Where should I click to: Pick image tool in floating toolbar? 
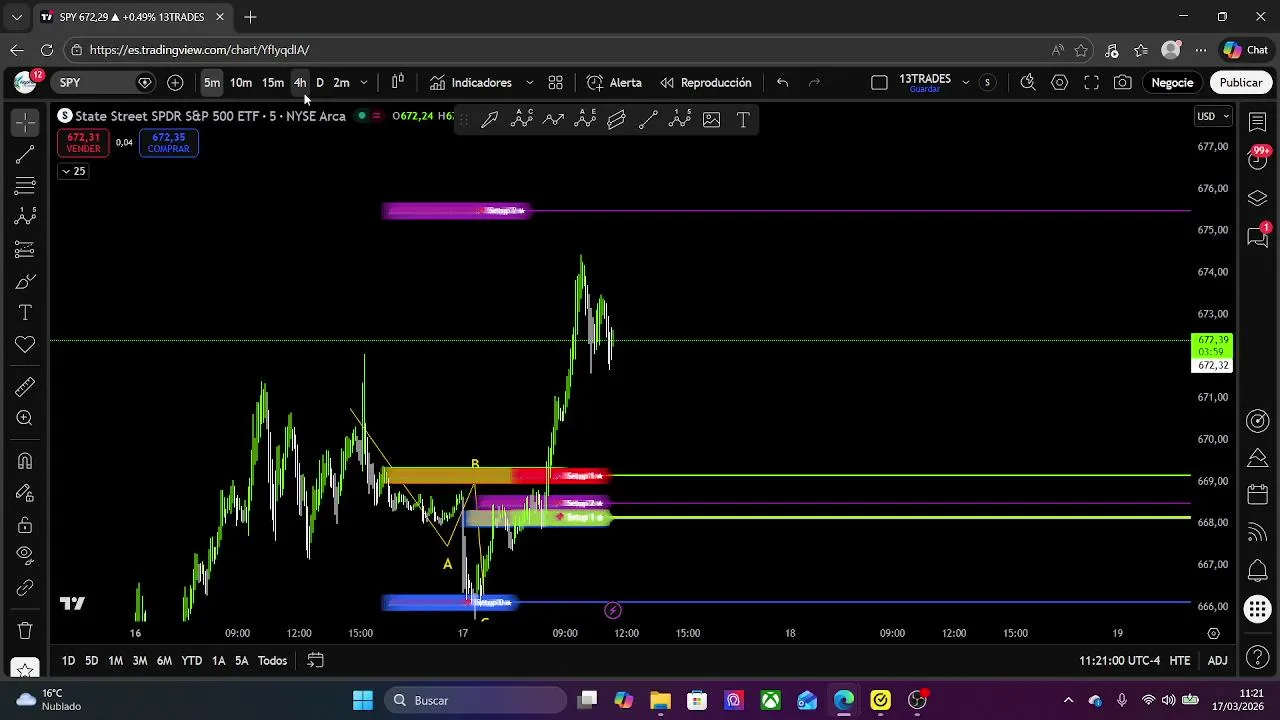point(711,120)
